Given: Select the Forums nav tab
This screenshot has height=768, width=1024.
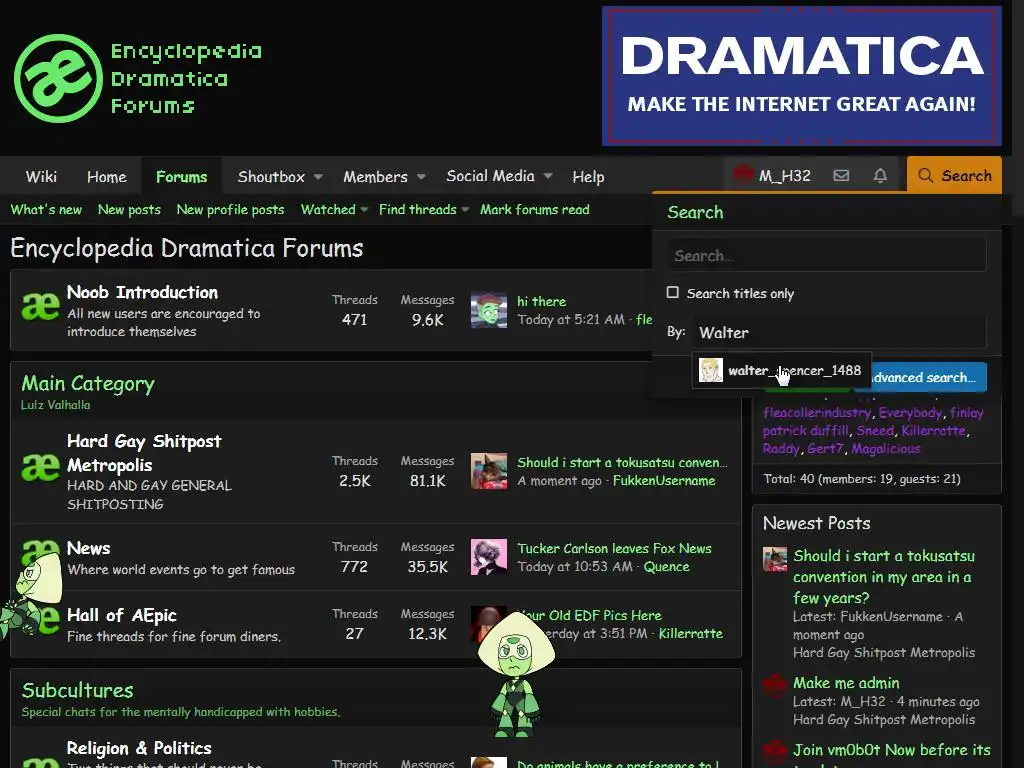Looking at the screenshot, I should (182, 176).
